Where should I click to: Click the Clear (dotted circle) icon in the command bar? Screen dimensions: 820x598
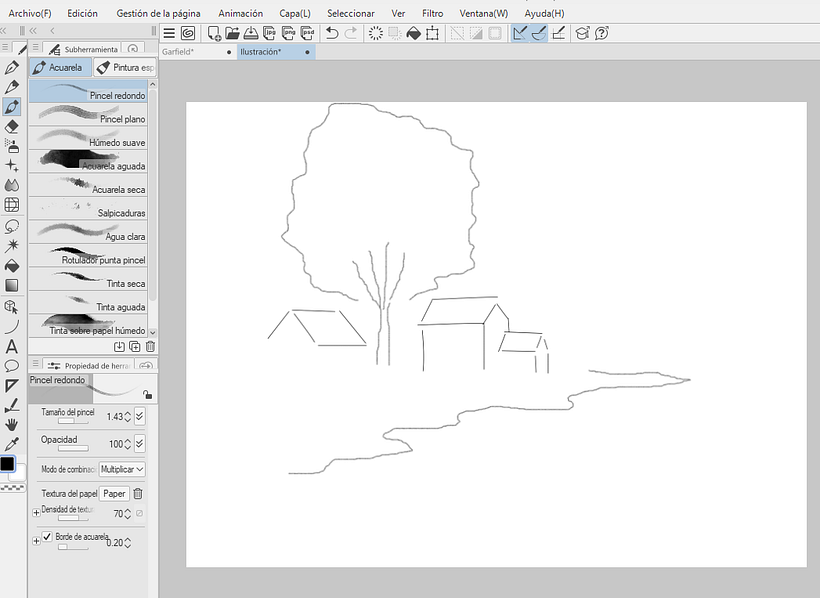pos(375,33)
